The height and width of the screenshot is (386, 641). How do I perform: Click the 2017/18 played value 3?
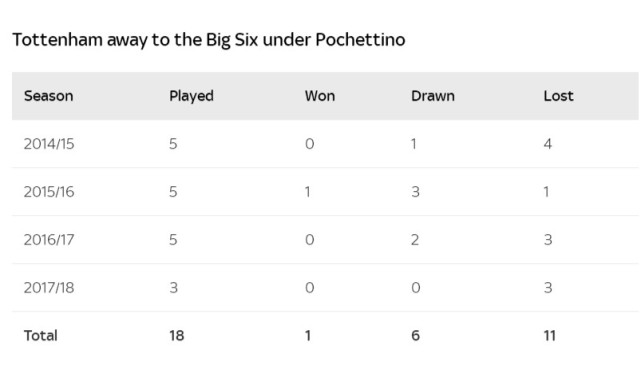173,288
